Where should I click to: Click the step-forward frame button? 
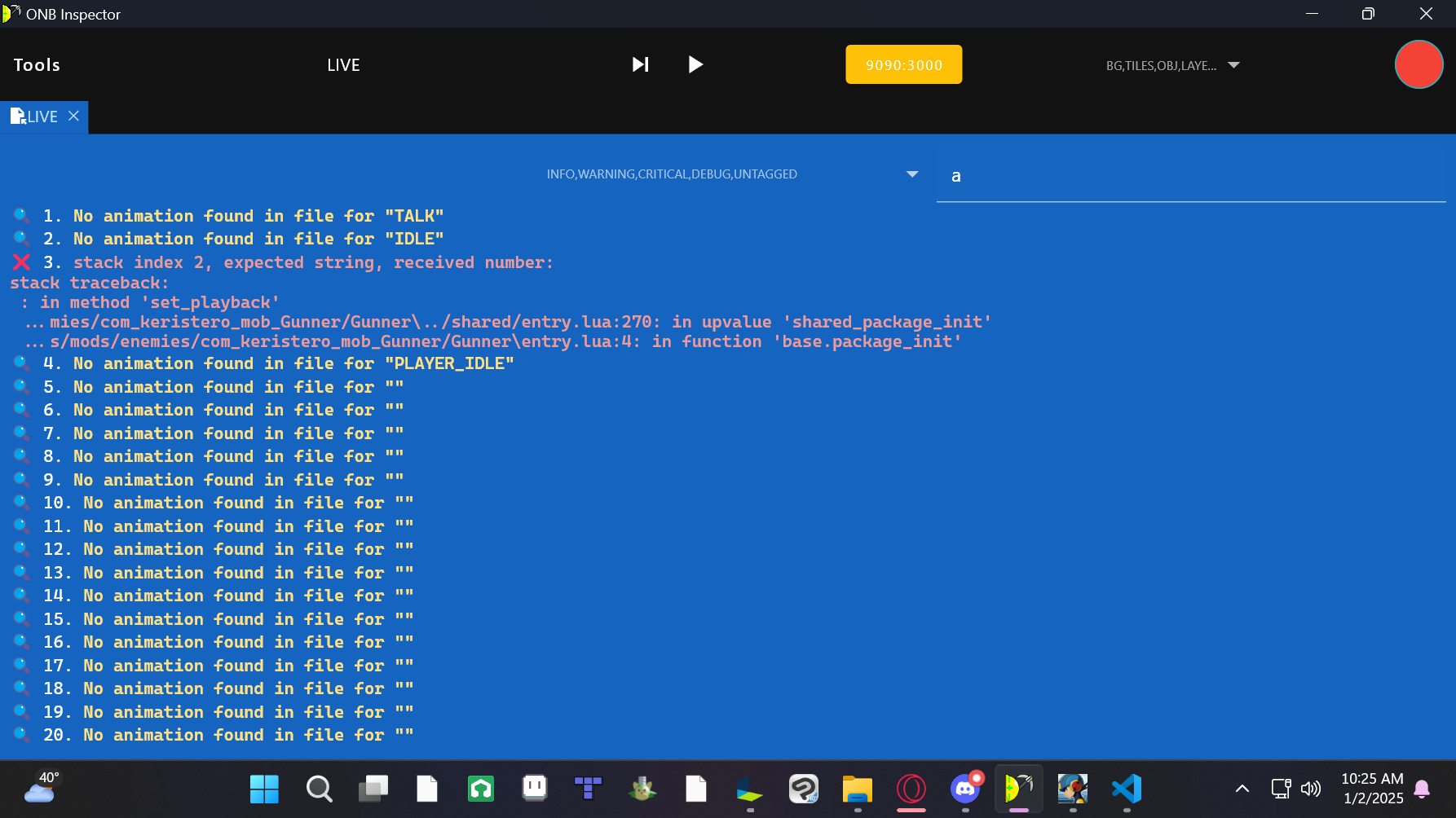(x=641, y=65)
